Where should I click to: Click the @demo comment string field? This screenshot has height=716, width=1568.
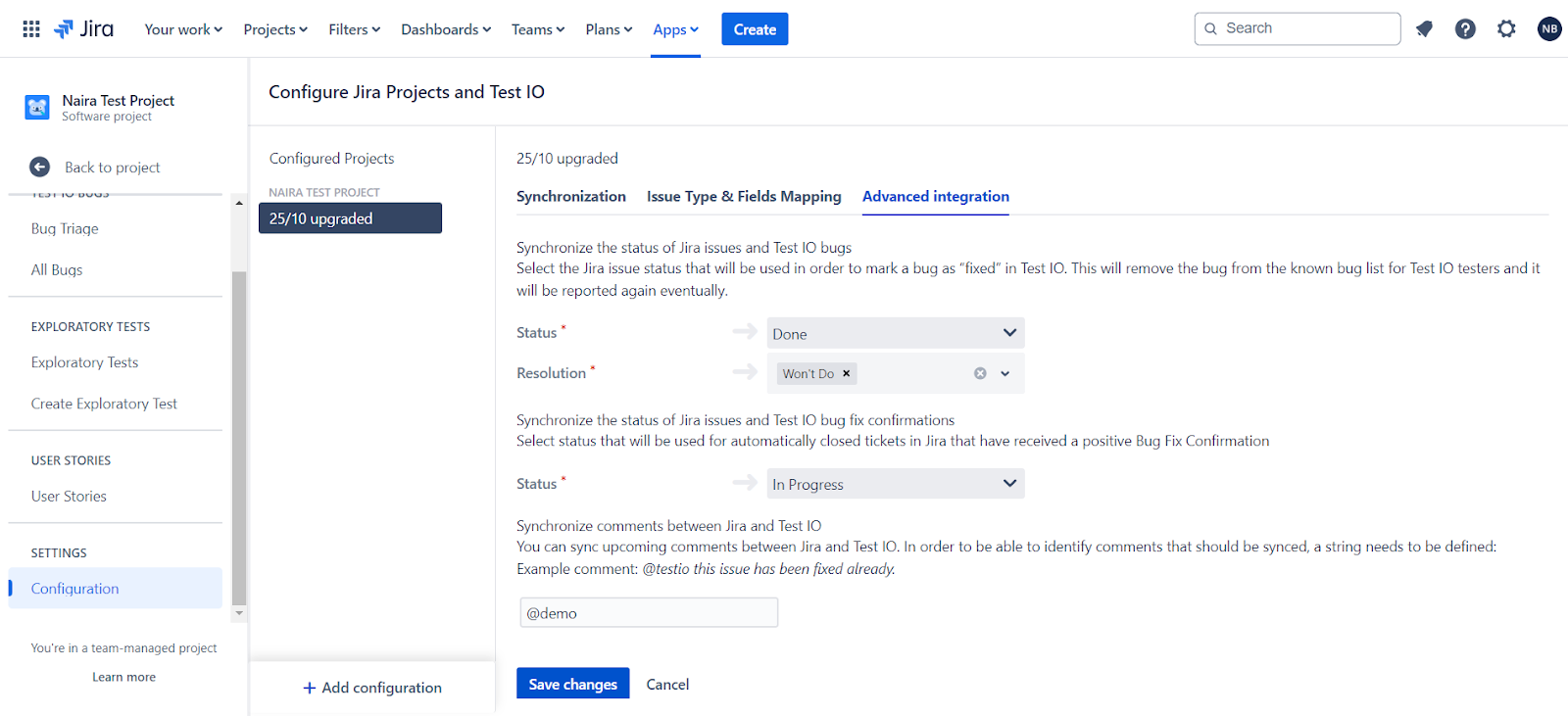[649, 613]
